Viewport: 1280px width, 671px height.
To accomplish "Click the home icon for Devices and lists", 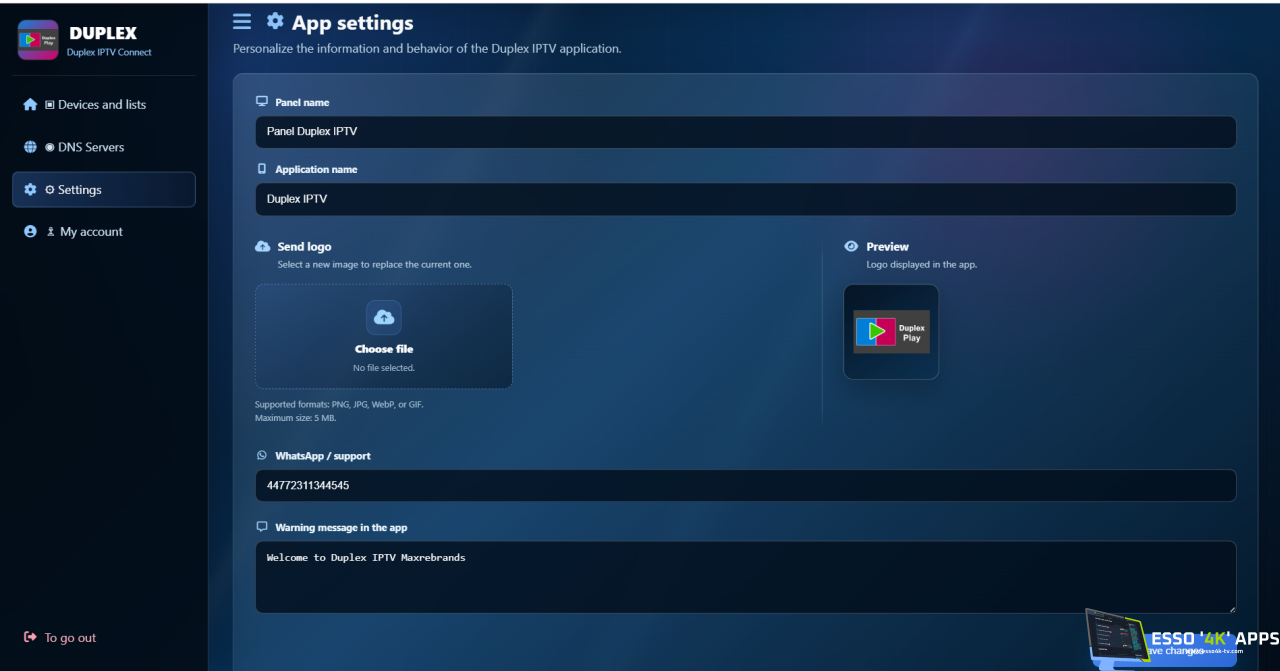I will tap(30, 105).
